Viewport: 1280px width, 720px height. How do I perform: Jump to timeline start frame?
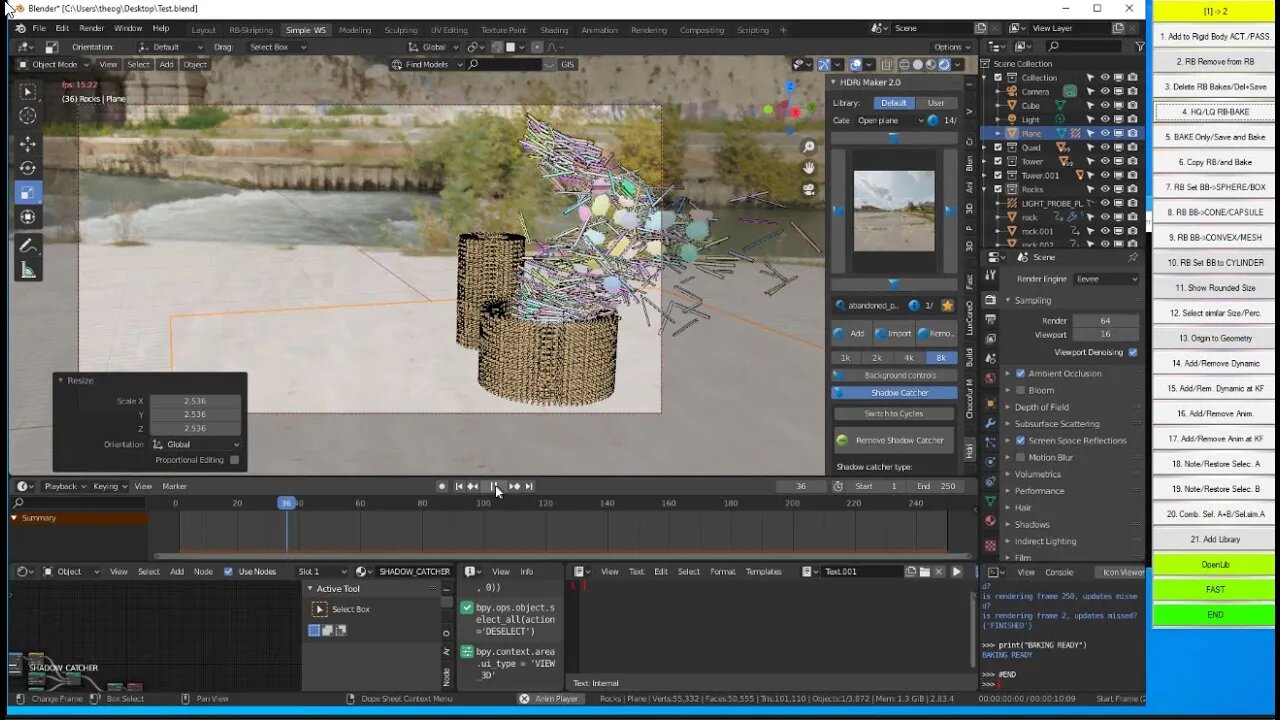tap(458, 486)
